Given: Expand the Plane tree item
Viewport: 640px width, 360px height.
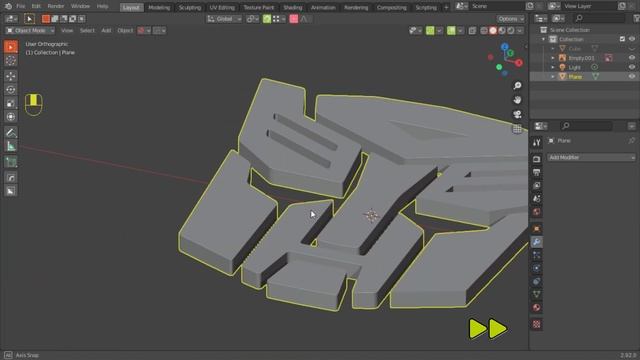Looking at the screenshot, I should coord(553,76).
